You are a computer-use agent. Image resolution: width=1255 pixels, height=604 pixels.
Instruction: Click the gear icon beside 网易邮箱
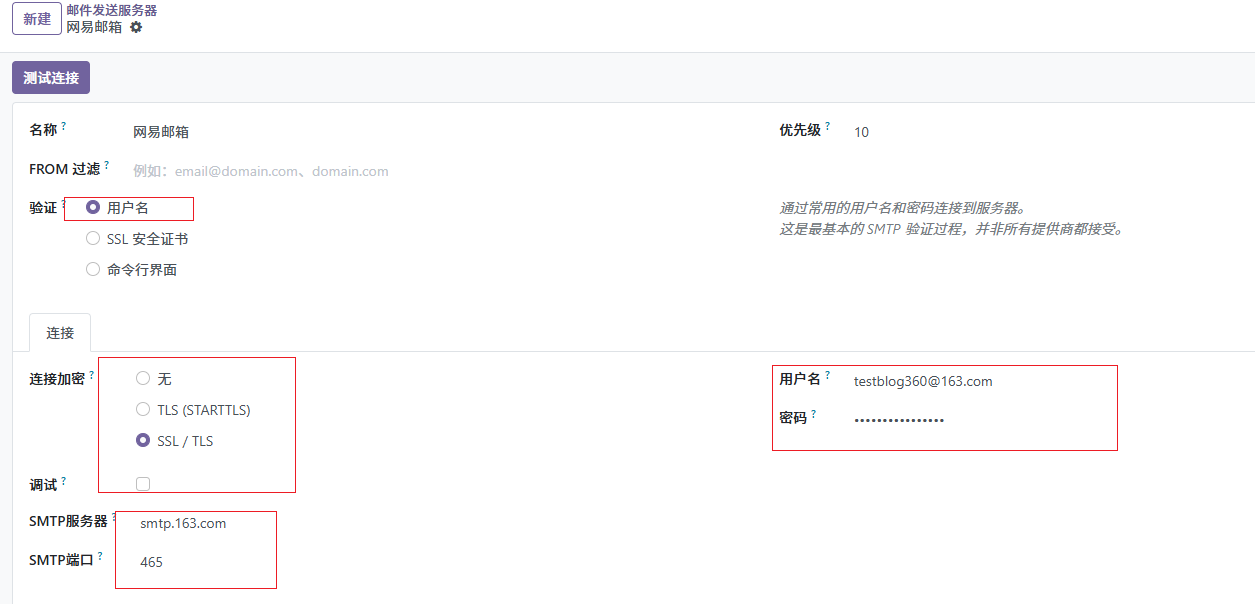136,27
